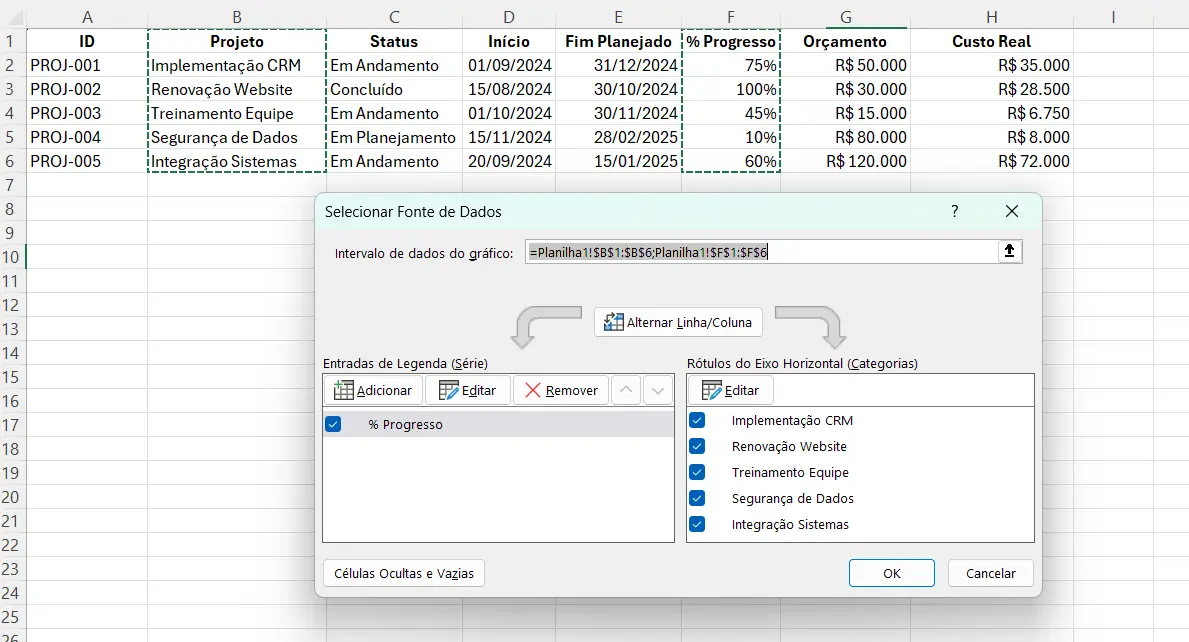Select cell H2 with R$ 35.000
1189x642 pixels.
[x=991, y=65]
